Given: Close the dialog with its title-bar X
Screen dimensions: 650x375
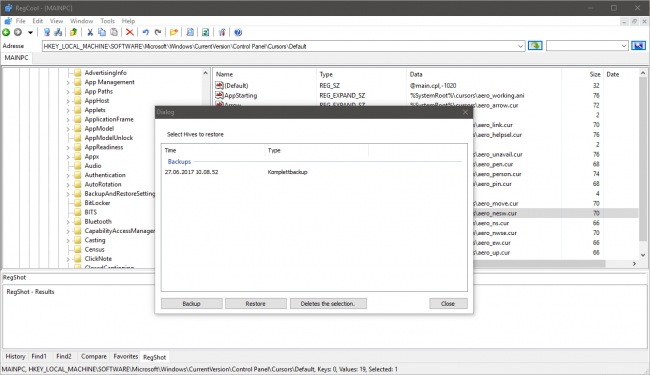Looking at the screenshot, I should (x=465, y=112).
